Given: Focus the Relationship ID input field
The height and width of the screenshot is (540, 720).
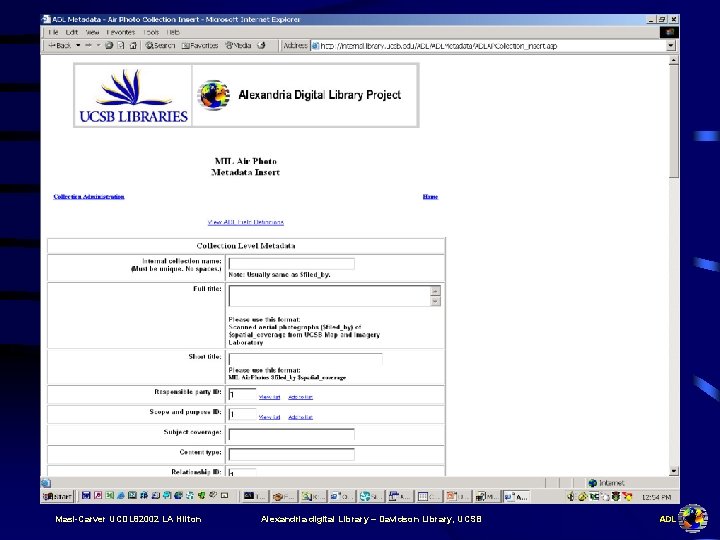Looking at the screenshot, I should point(242,472).
